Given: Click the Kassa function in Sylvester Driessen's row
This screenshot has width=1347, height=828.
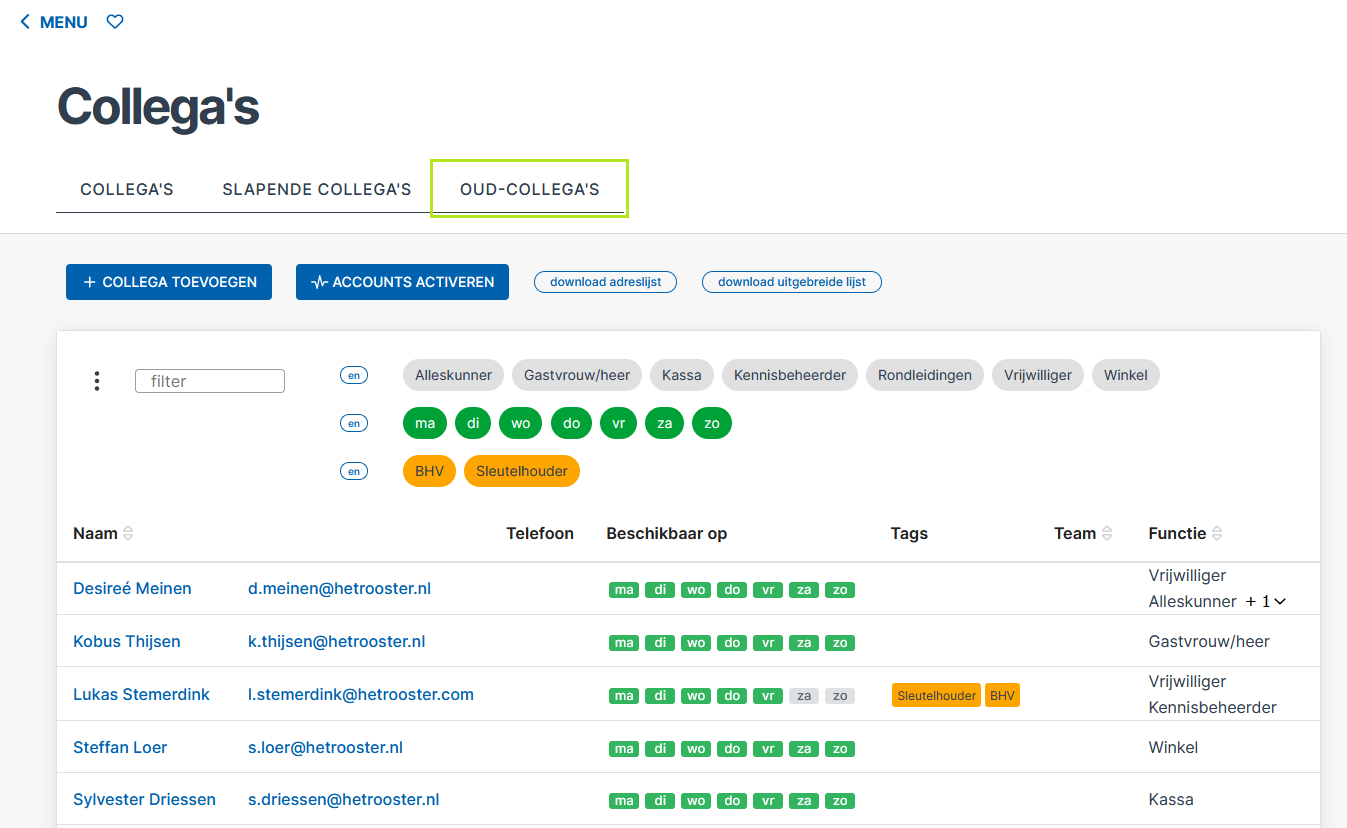Looking at the screenshot, I should [1171, 799].
